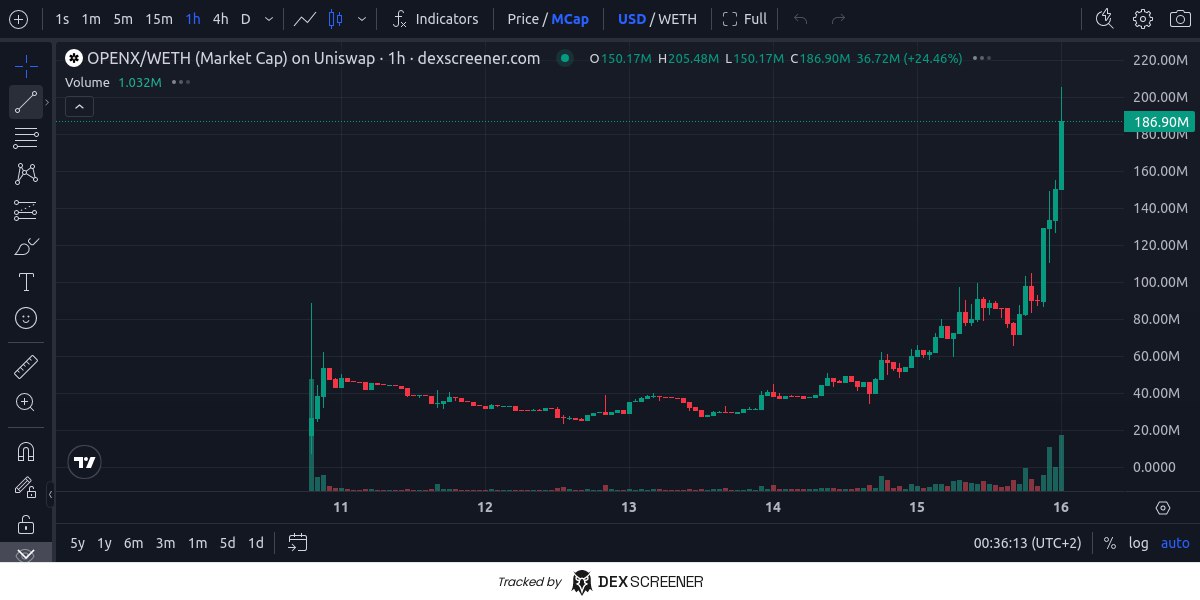Open the Indicators dialog
The image size is (1200, 600).
coord(436,19)
